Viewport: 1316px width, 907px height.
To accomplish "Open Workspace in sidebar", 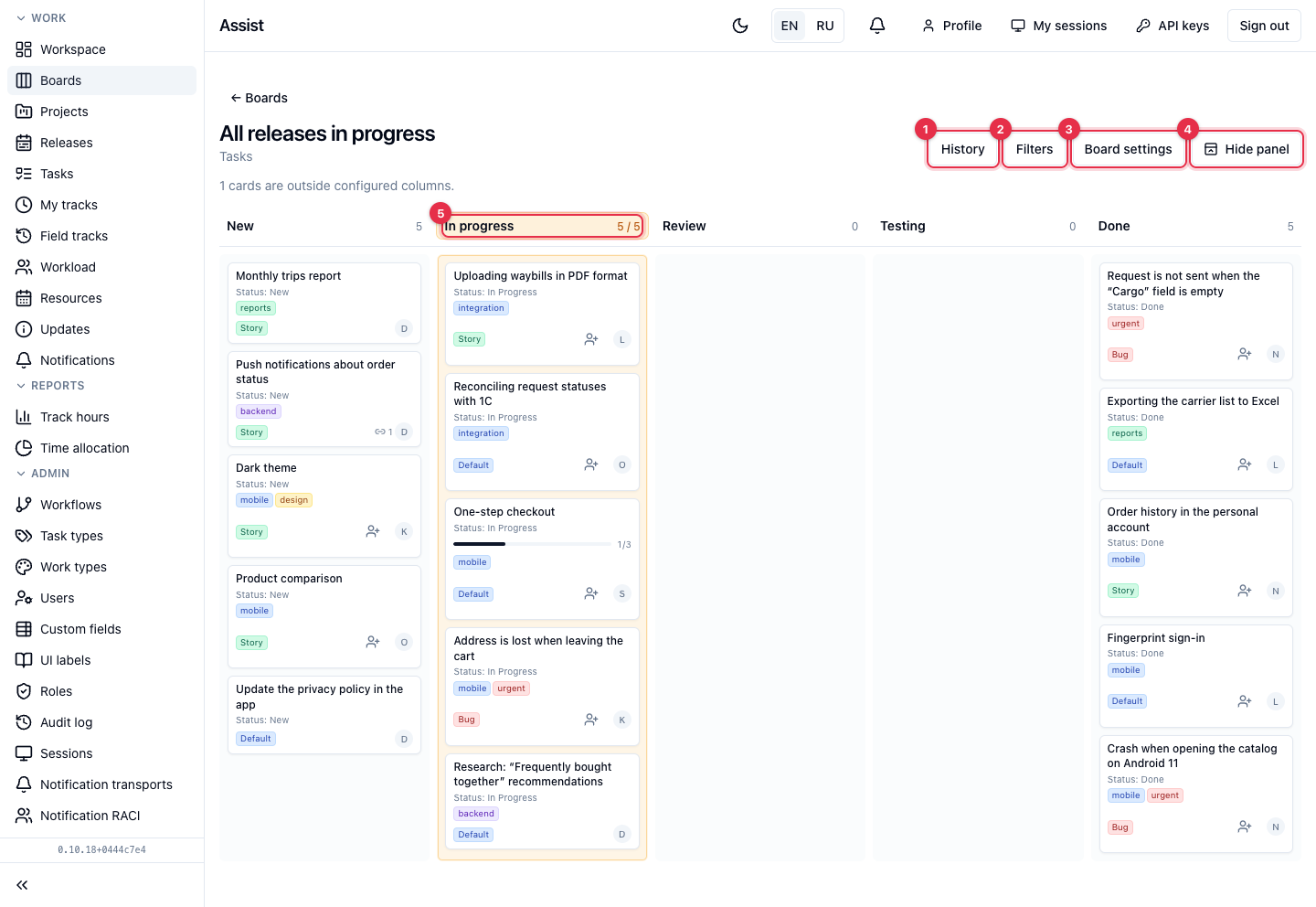I will (x=101, y=49).
